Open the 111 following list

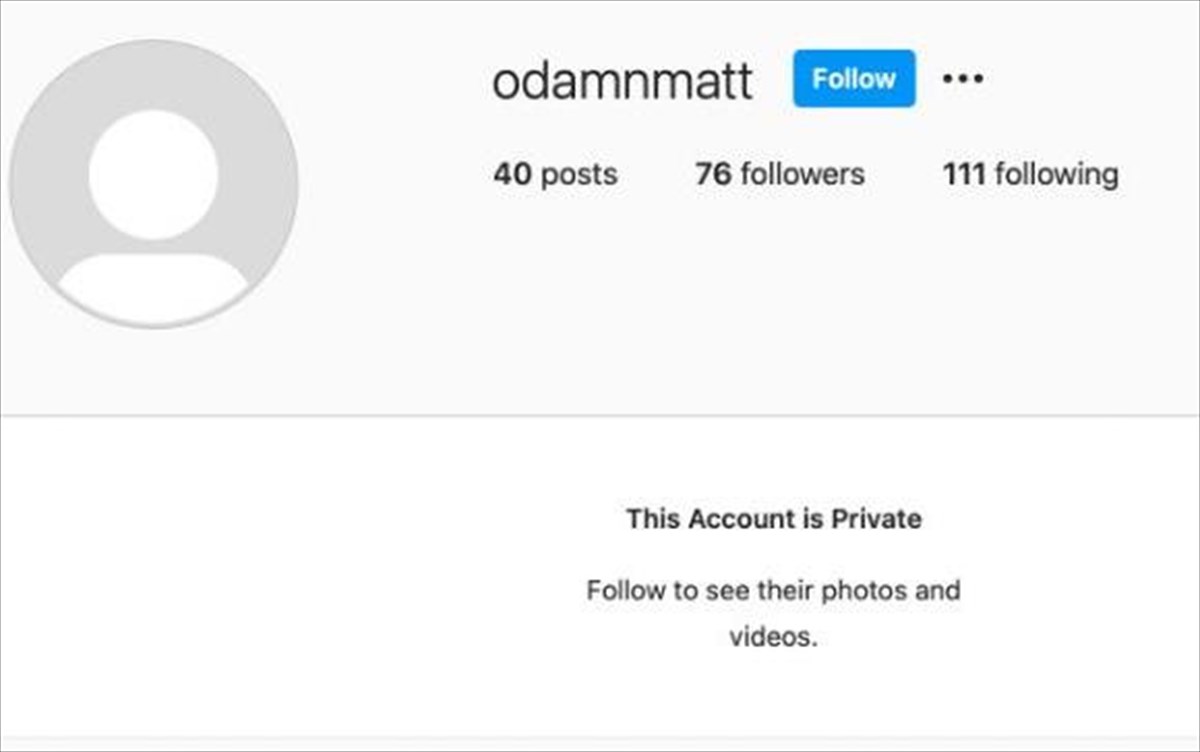1030,174
